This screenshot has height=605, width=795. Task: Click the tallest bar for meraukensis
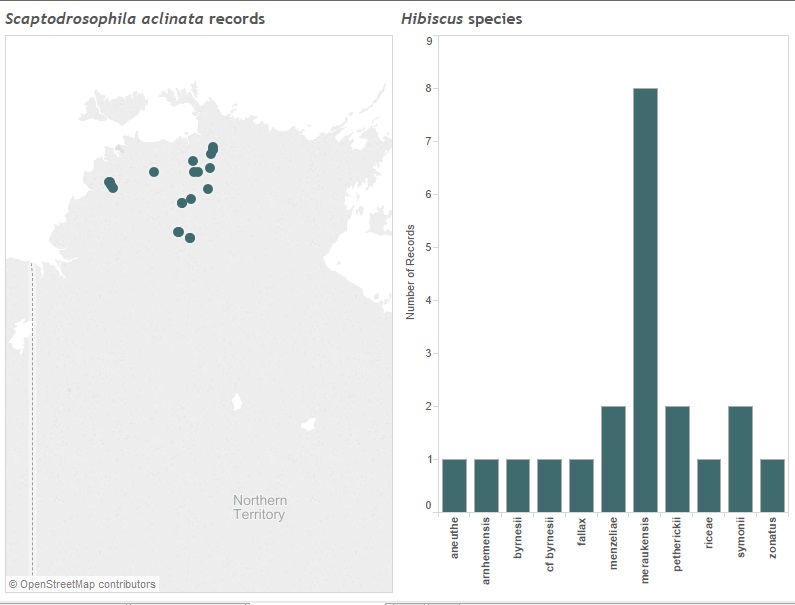pyautogui.click(x=645, y=300)
